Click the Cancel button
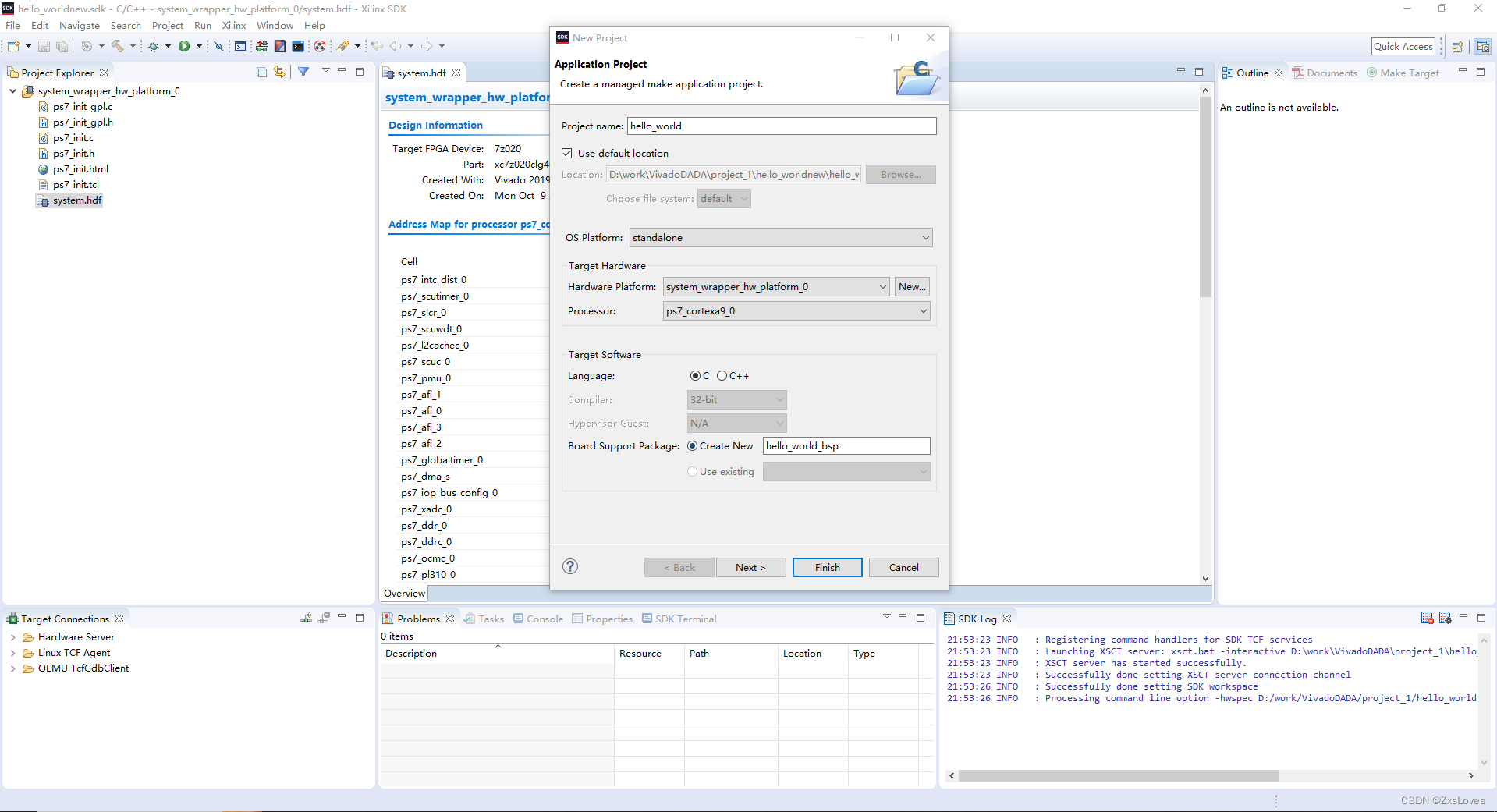Screen dimensions: 1497x812 [903, 567]
